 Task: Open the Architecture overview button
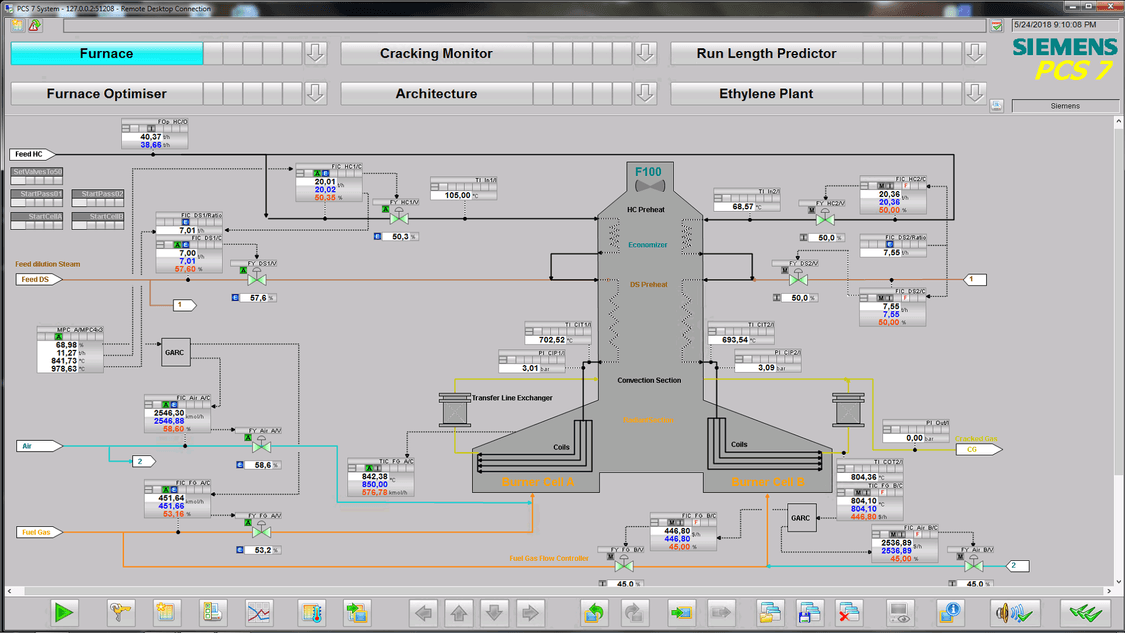[436, 93]
